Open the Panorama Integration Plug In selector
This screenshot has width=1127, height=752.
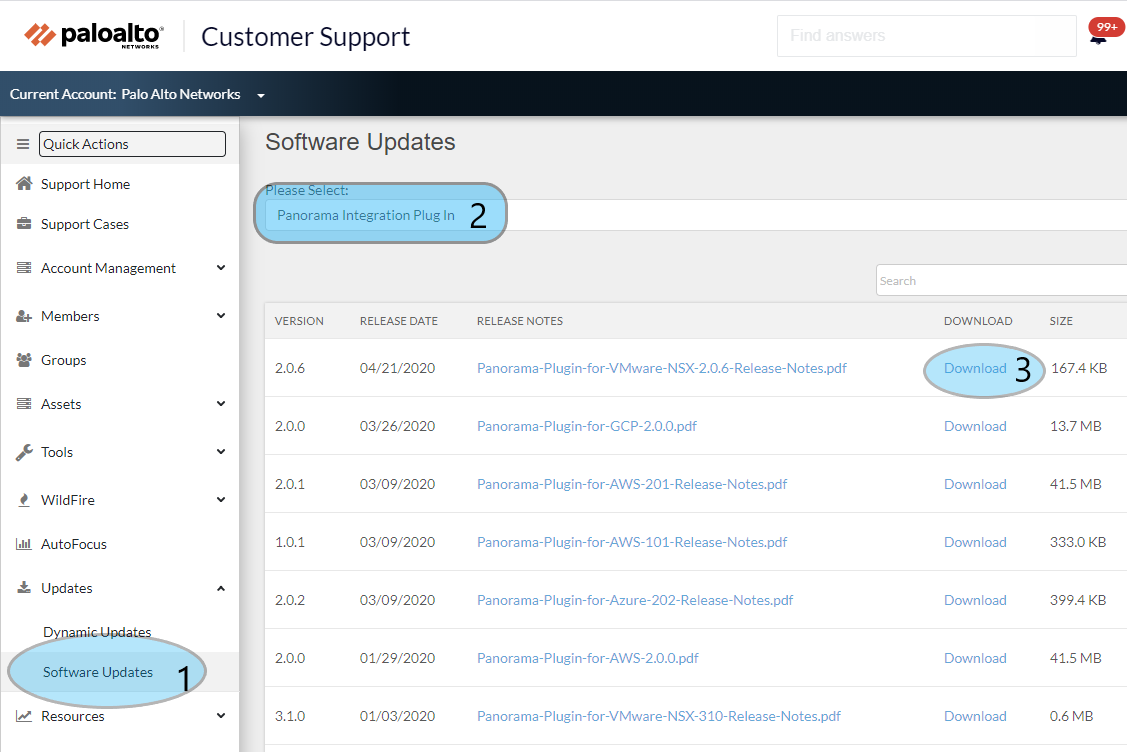(x=366, y=215)
